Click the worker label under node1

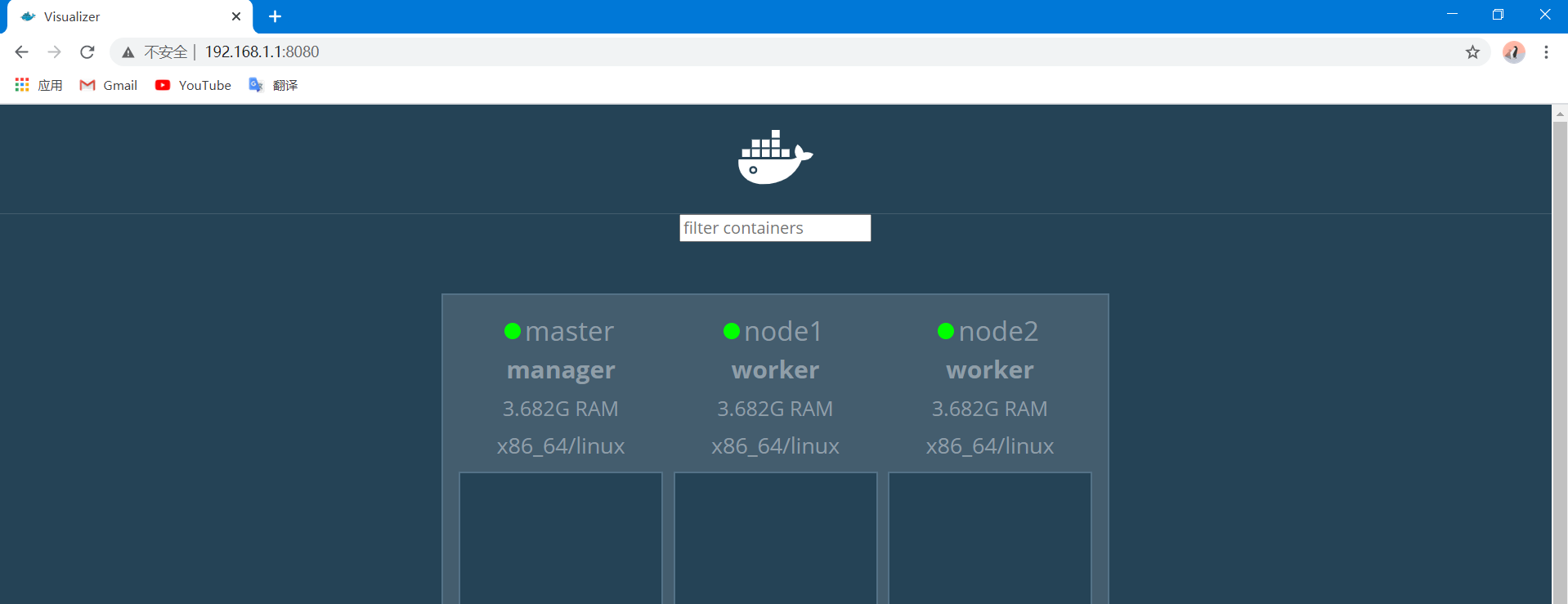pyautogui.click(x=775, y=370)
